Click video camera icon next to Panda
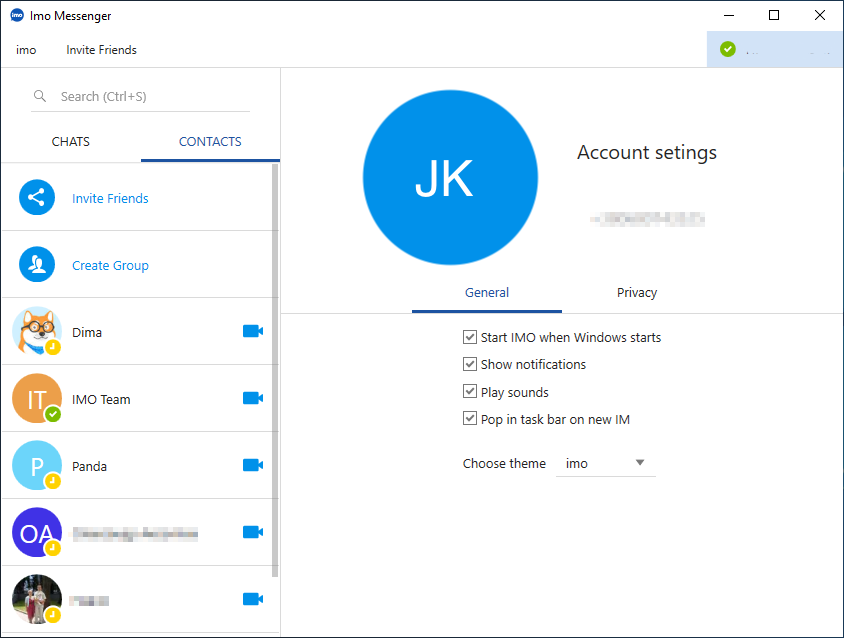This screenshot has width=844, height=638. pyautogui.click(x=253, y=465)
